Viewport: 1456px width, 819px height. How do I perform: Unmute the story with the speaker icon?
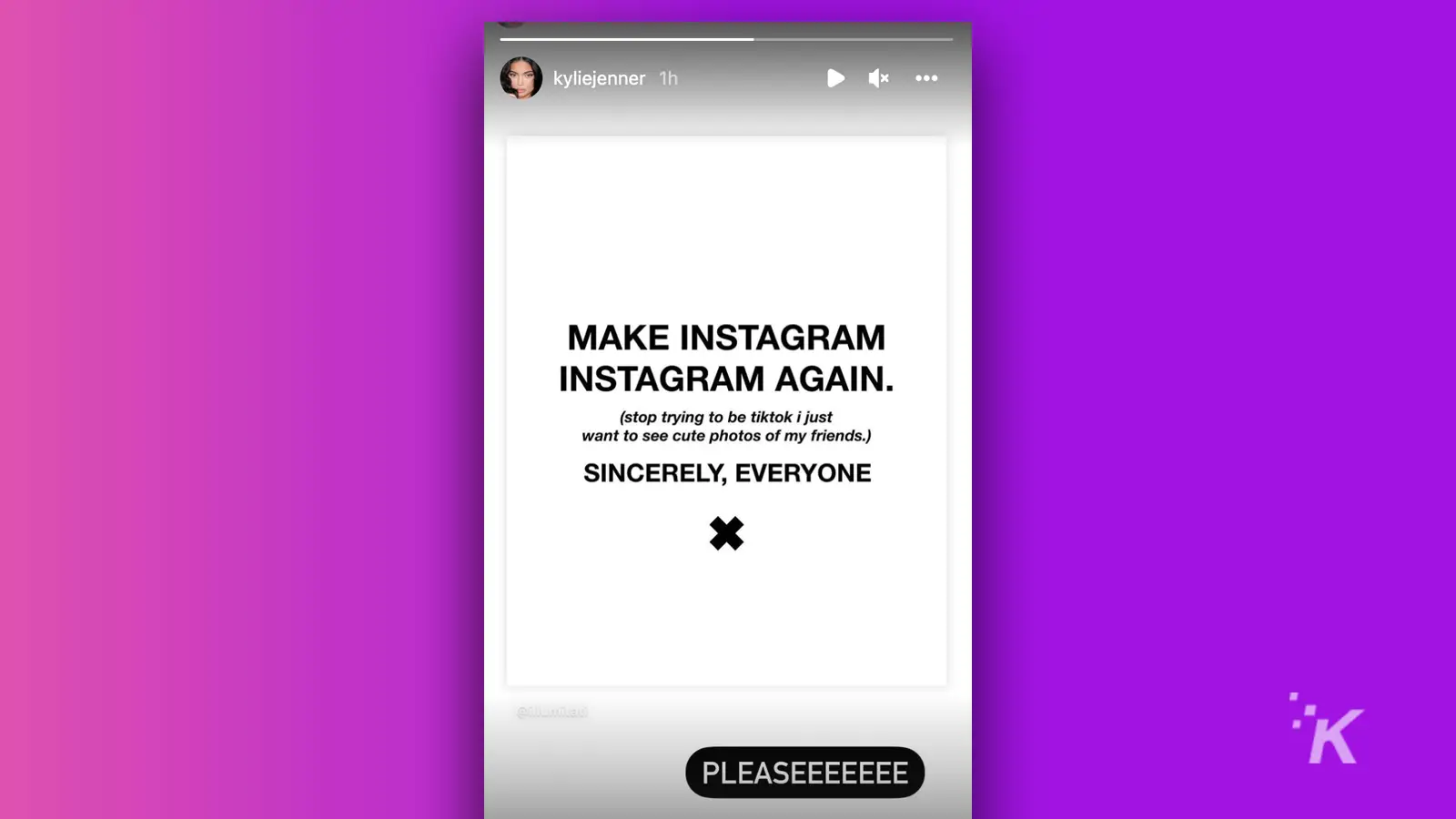coord(878,78)
